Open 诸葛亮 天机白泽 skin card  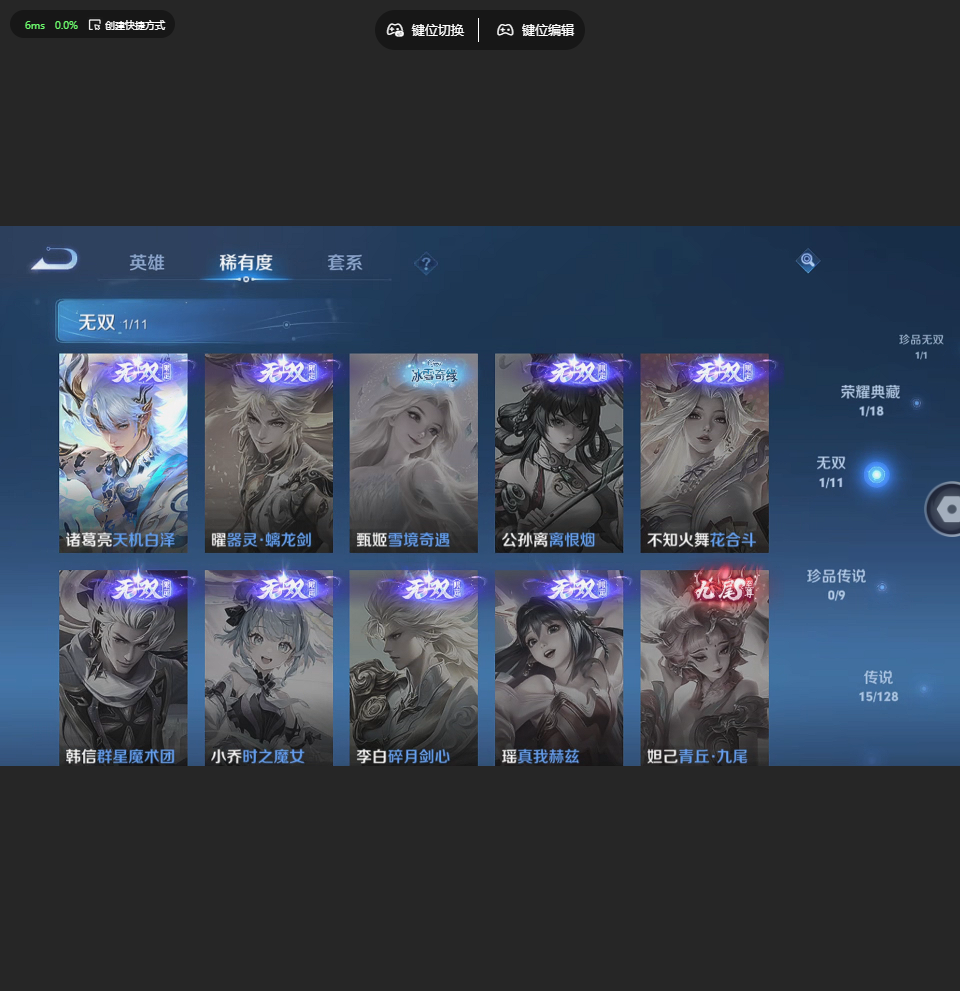tap(123, 453)
